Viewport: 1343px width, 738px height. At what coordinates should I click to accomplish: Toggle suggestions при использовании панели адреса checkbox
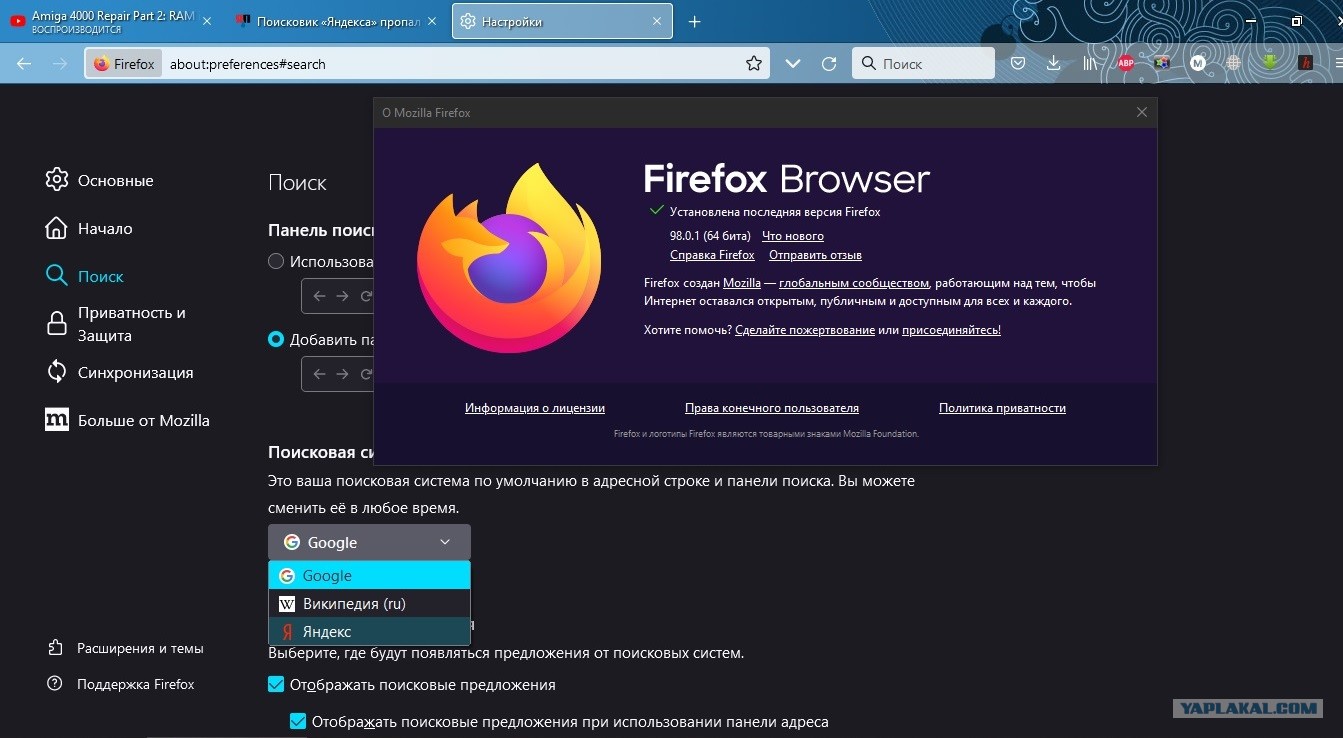(x=298, y=721)
